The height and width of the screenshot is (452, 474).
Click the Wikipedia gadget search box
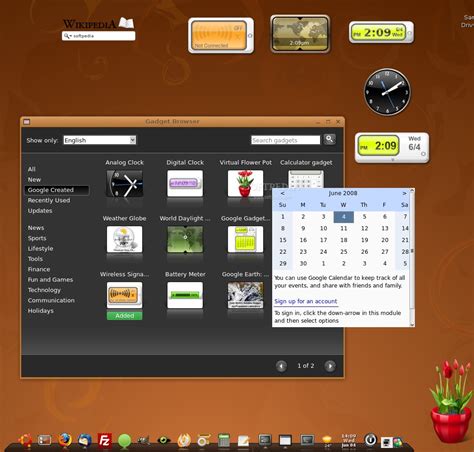[99, 36]
